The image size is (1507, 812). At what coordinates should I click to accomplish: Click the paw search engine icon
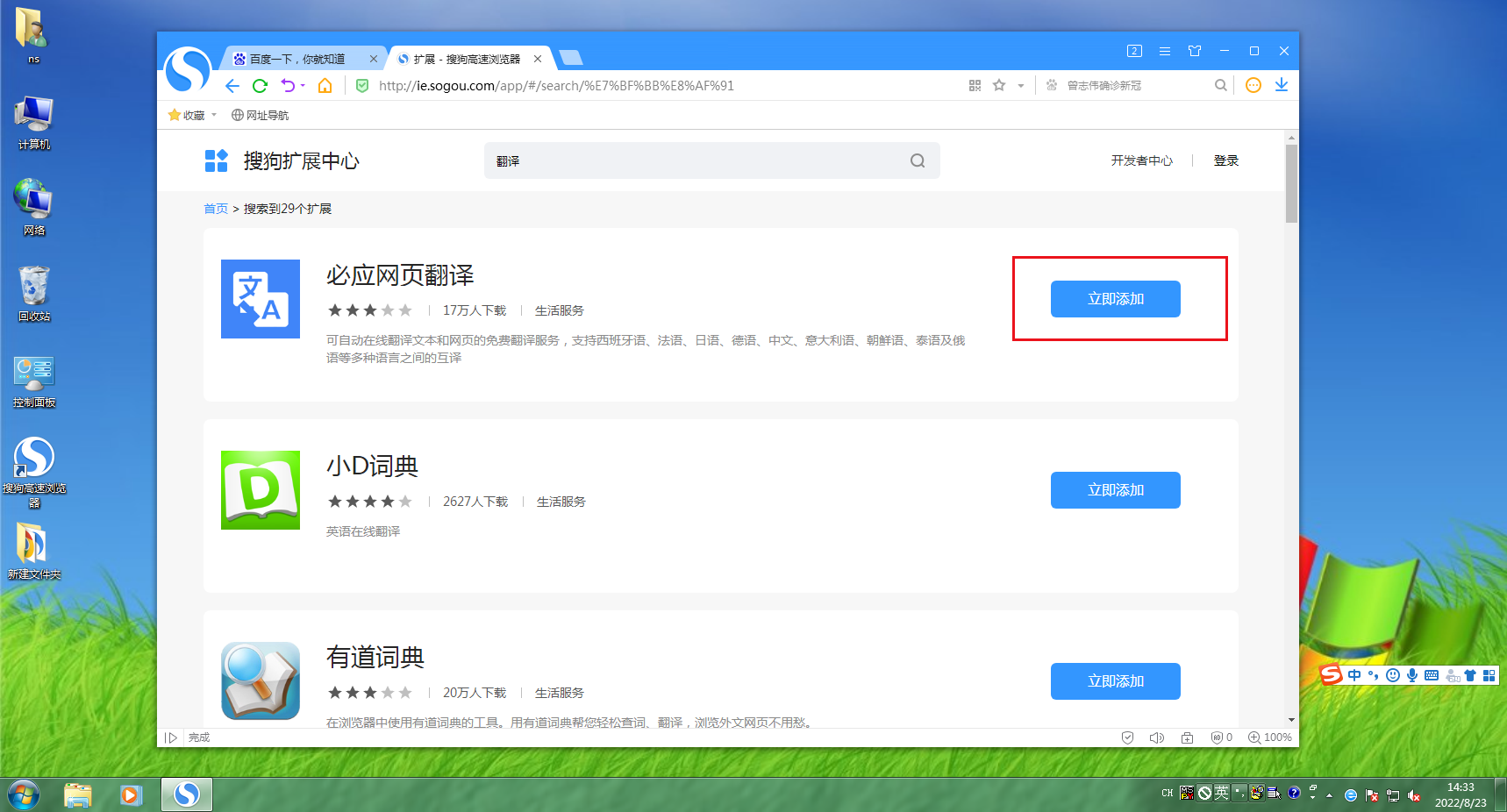tap(1052, 86)
